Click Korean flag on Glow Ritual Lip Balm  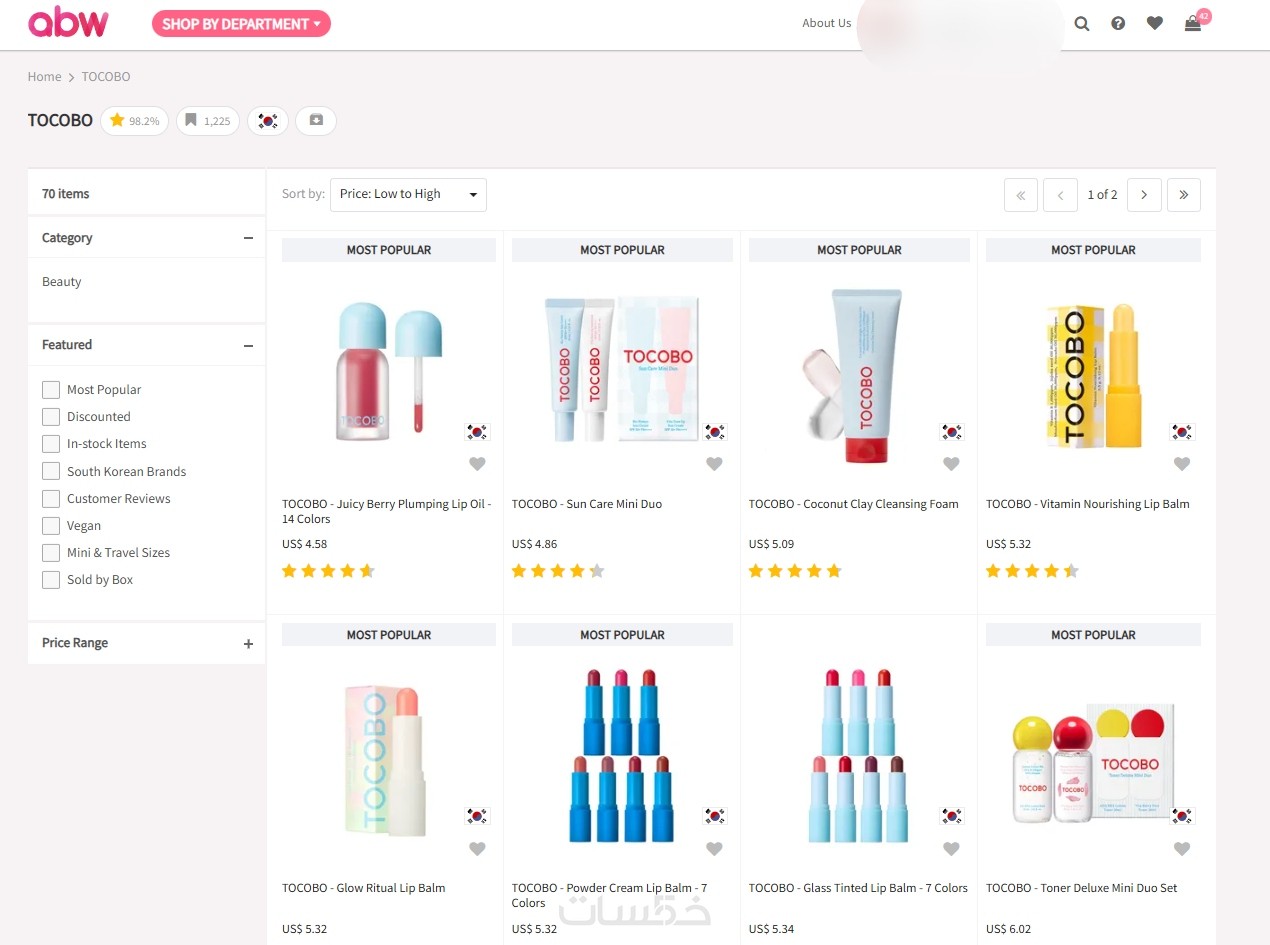coord(477,816)
